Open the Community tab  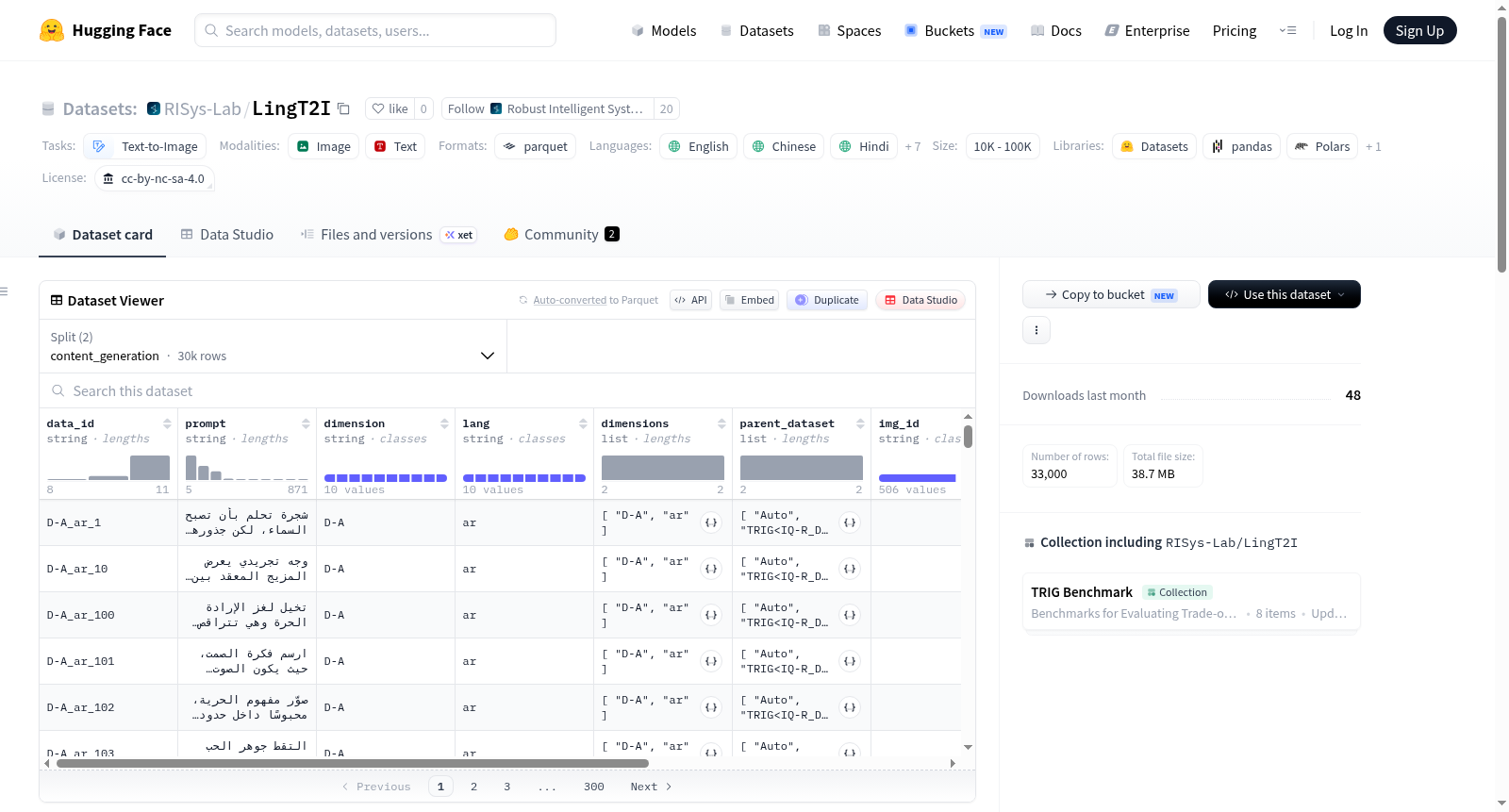[x=561, y=235]
